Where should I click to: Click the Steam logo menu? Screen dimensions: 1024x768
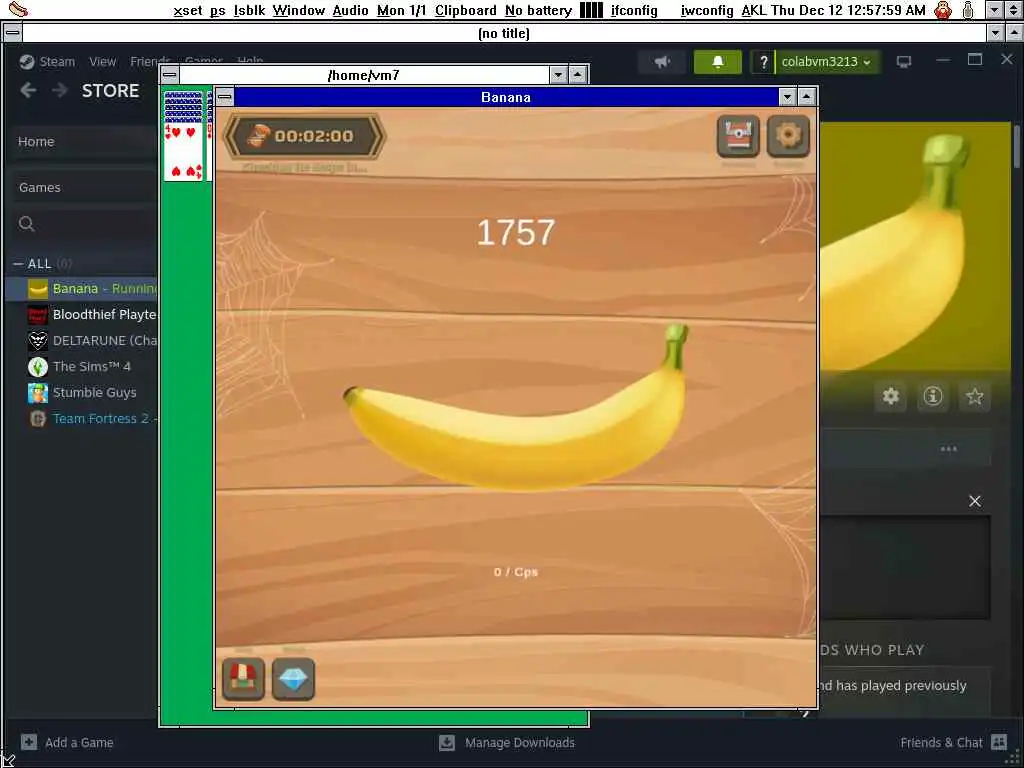pos(46,61)
